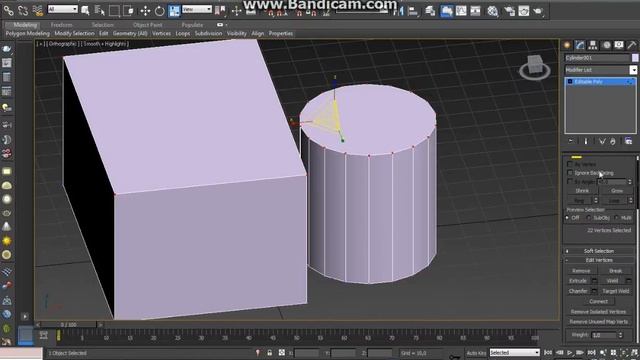The image size is (640, 360).
Task: Open the Modifier List dropdown
Action: pos(600,70)
